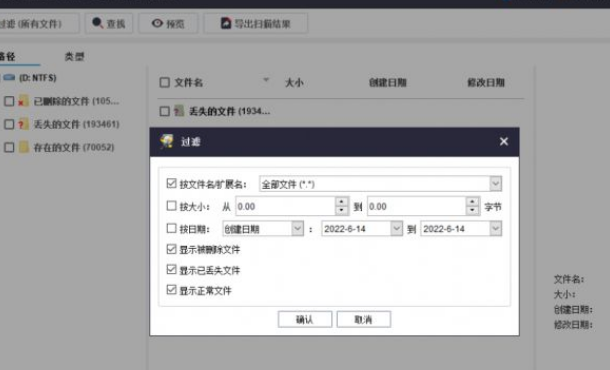Click the 查找 toolbar button
The image size is (610, 370).
click(x=109, y=23)
